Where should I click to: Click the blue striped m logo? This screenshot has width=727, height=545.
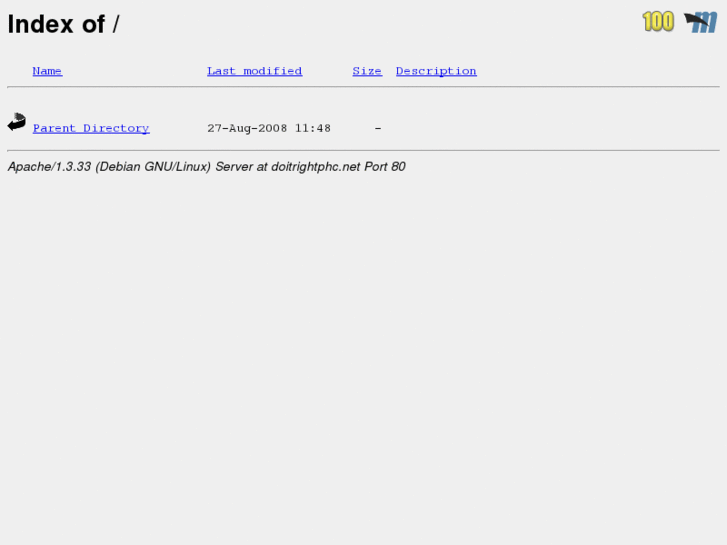[701, 22]
